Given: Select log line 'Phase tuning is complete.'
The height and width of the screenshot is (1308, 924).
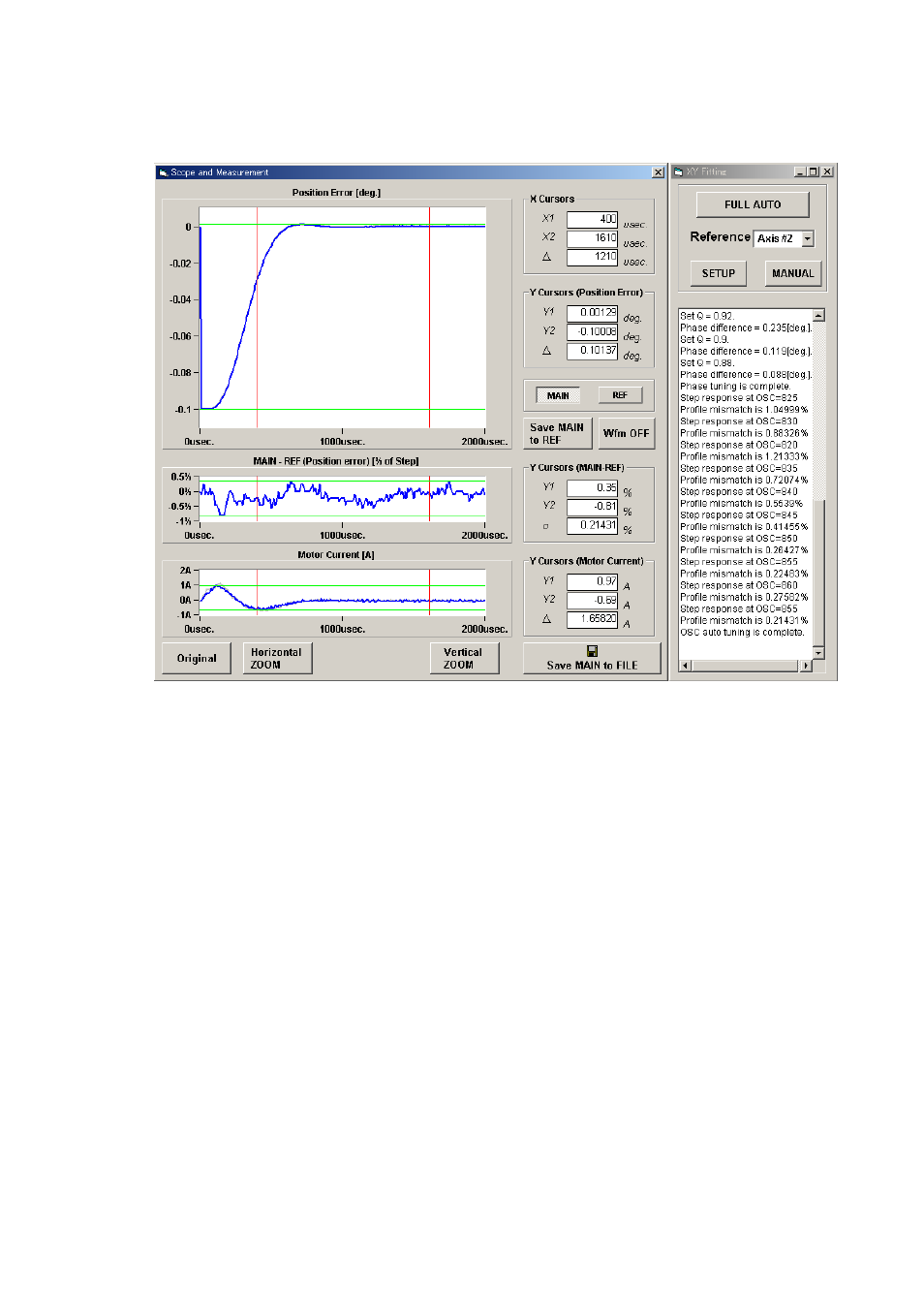Looking at the screenshot, I should tap(735, 387).
